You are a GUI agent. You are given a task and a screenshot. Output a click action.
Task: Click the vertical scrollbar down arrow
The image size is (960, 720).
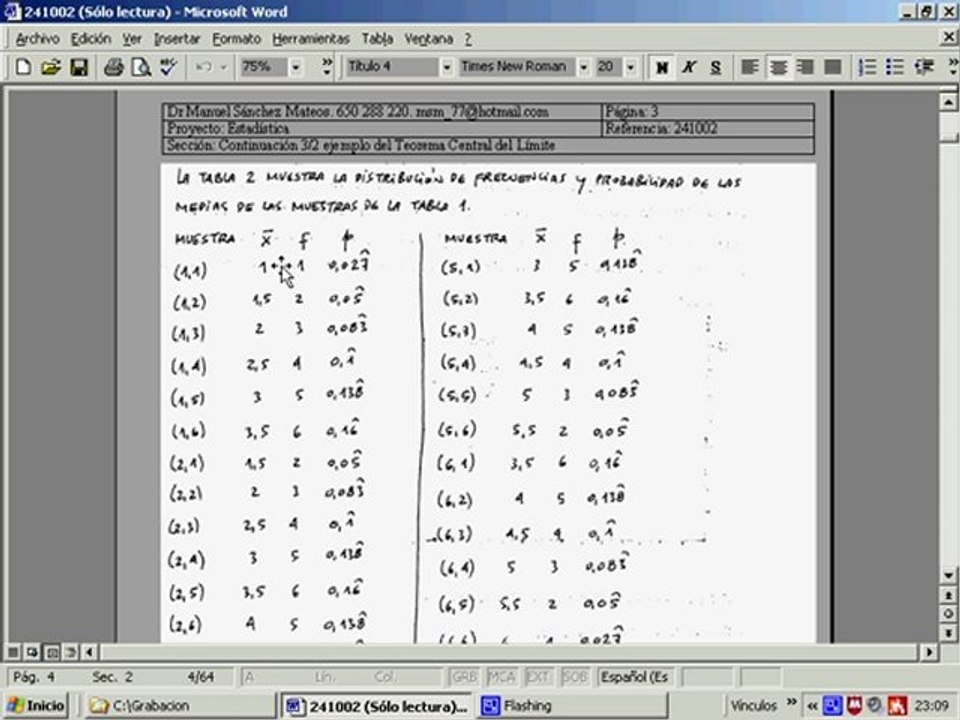pyautogui.click(x=948, y=575)
